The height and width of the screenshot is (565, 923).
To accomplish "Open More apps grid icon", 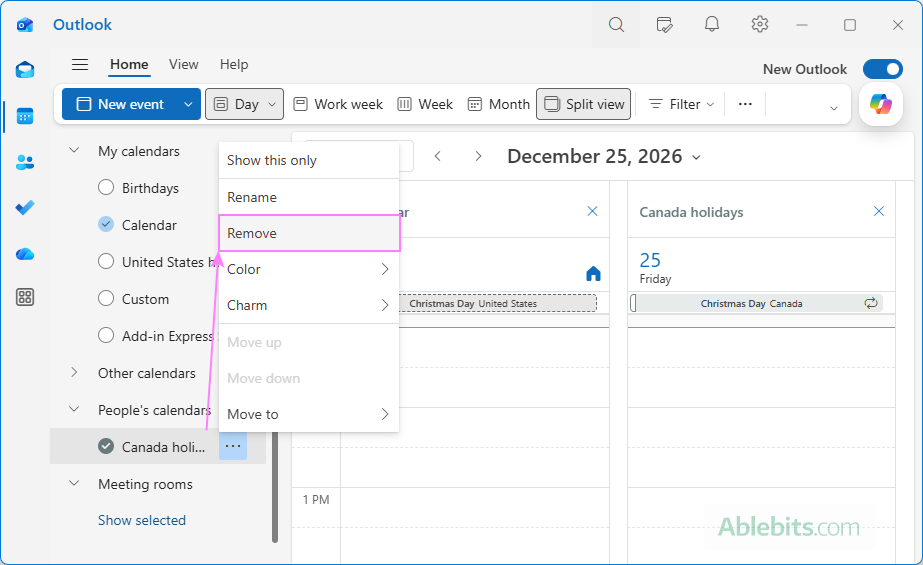I will point(25,297).
